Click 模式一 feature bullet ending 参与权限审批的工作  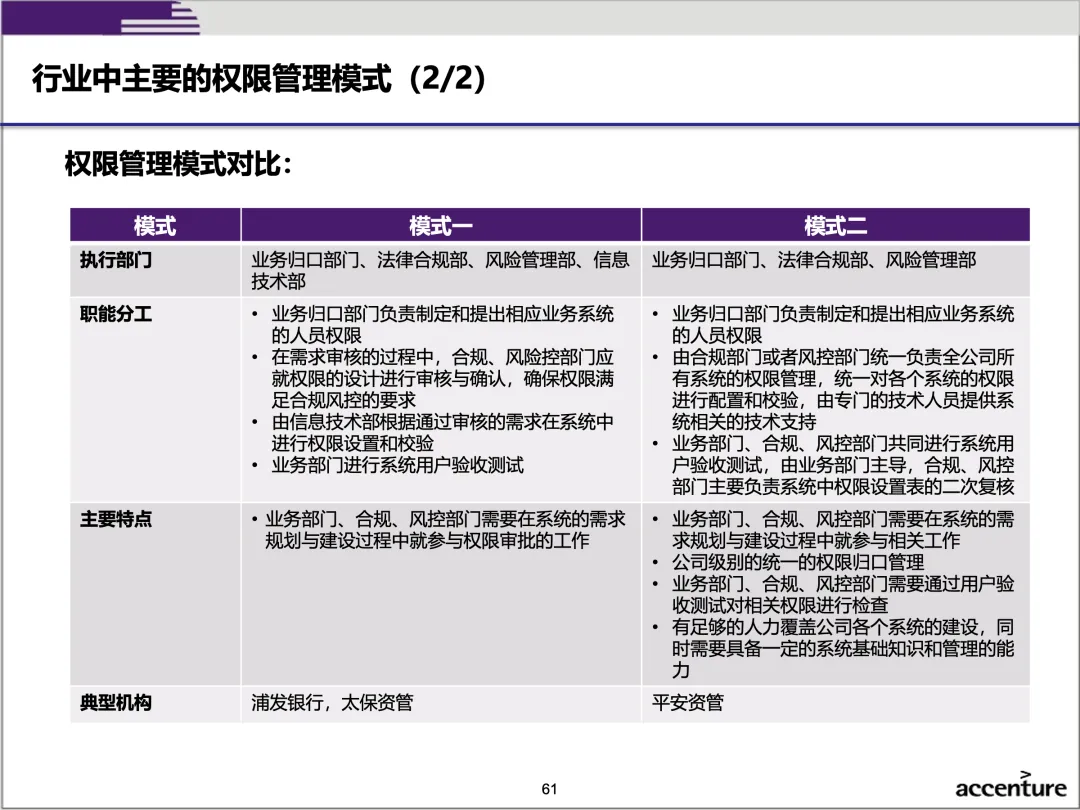(439, 529)
